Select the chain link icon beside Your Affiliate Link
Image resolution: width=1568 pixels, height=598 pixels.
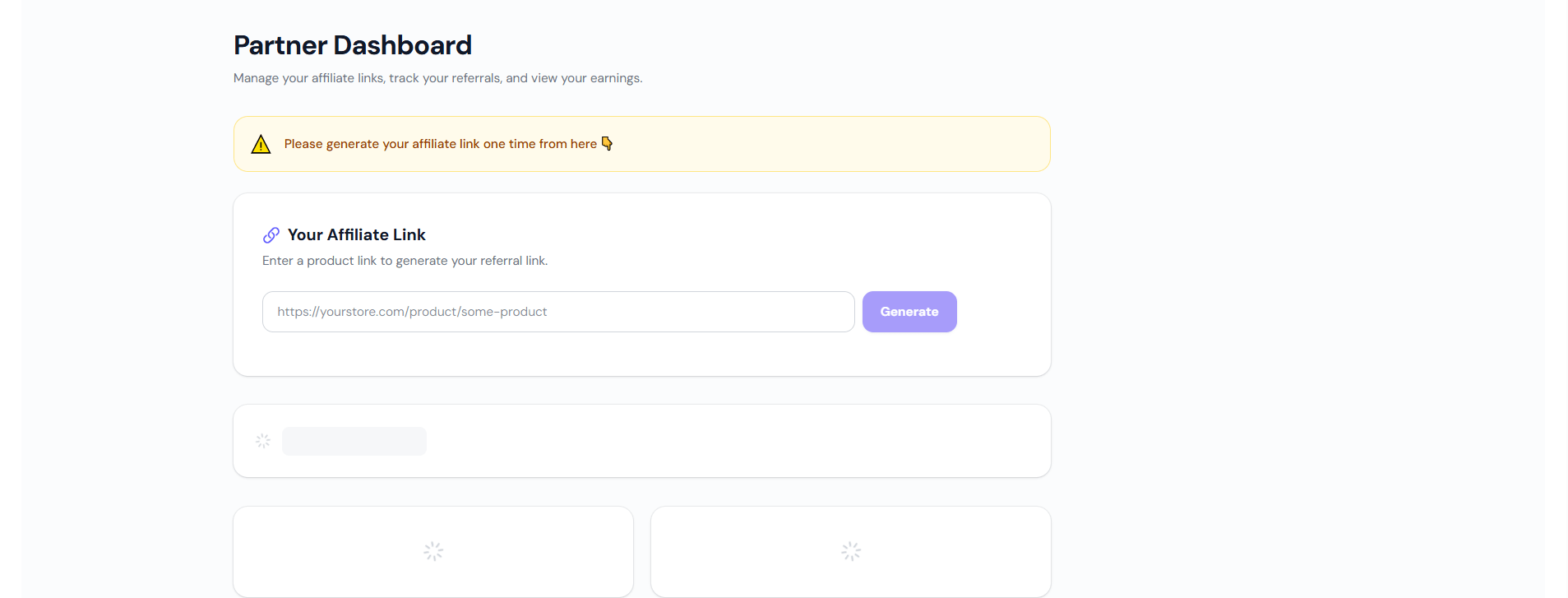coord(271,234)
